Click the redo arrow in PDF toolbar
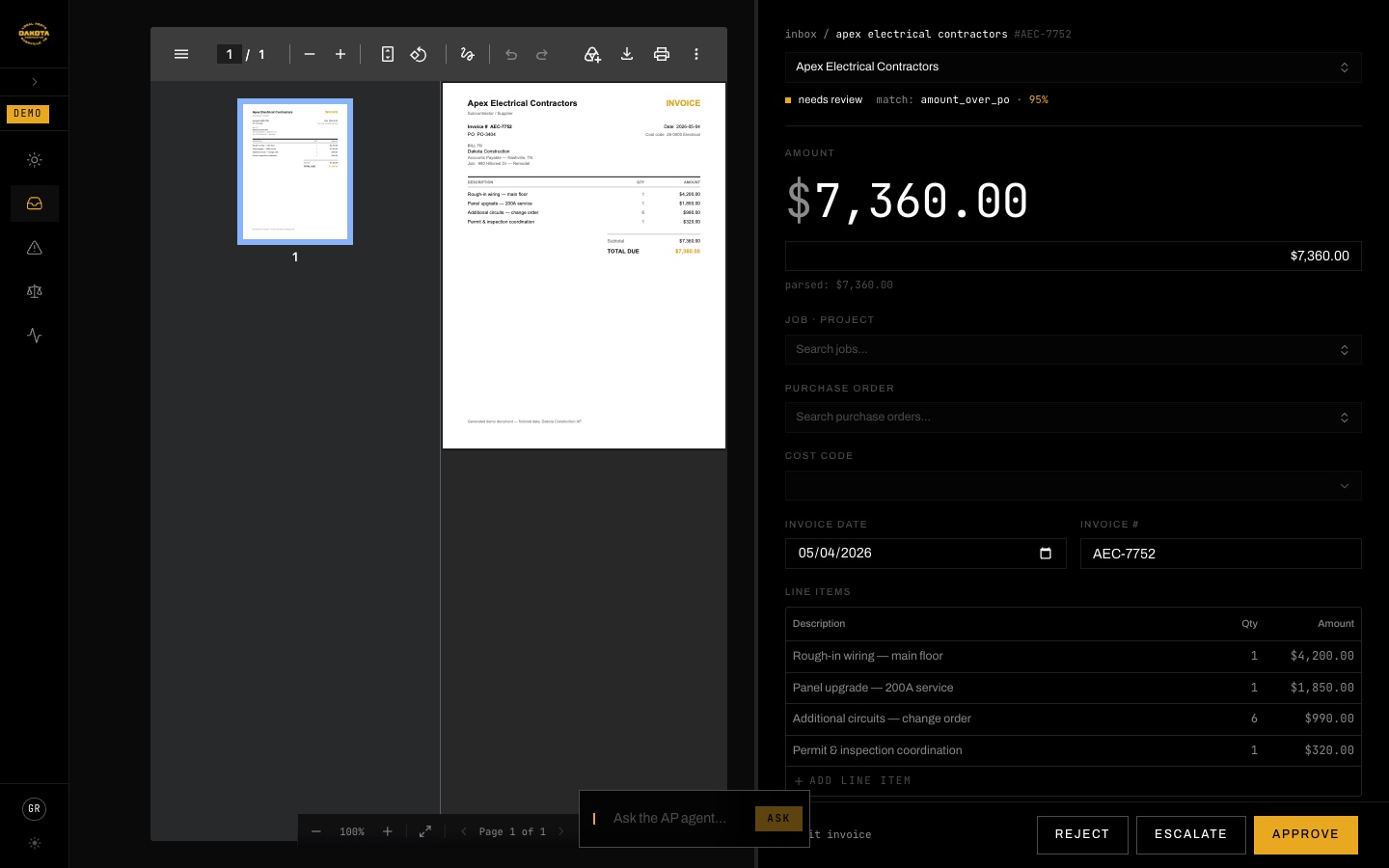Viewport: 1389px width, 868px height. pyautogui.click(x=542, y=54)
